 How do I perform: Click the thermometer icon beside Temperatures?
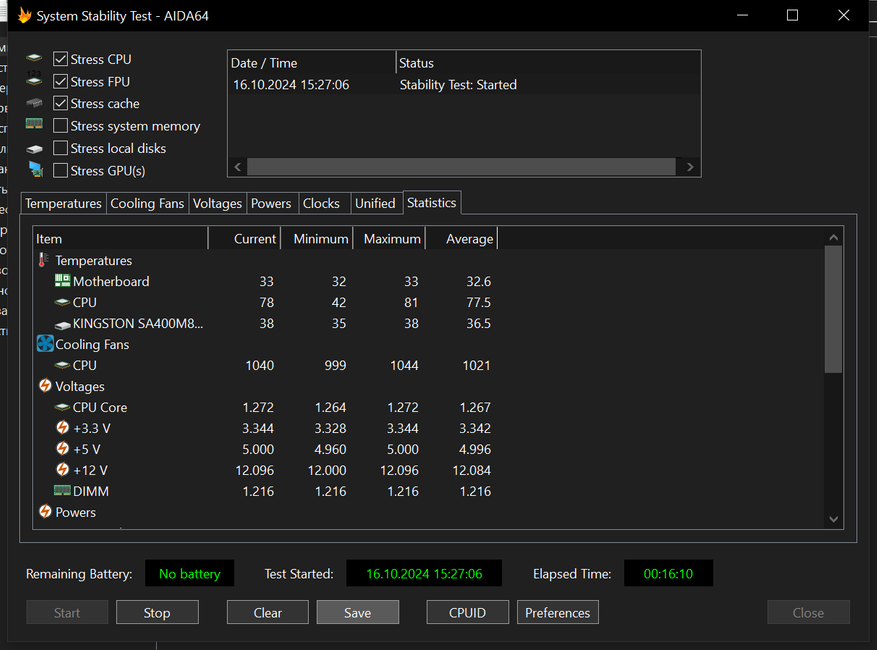[x=44, y=260]
